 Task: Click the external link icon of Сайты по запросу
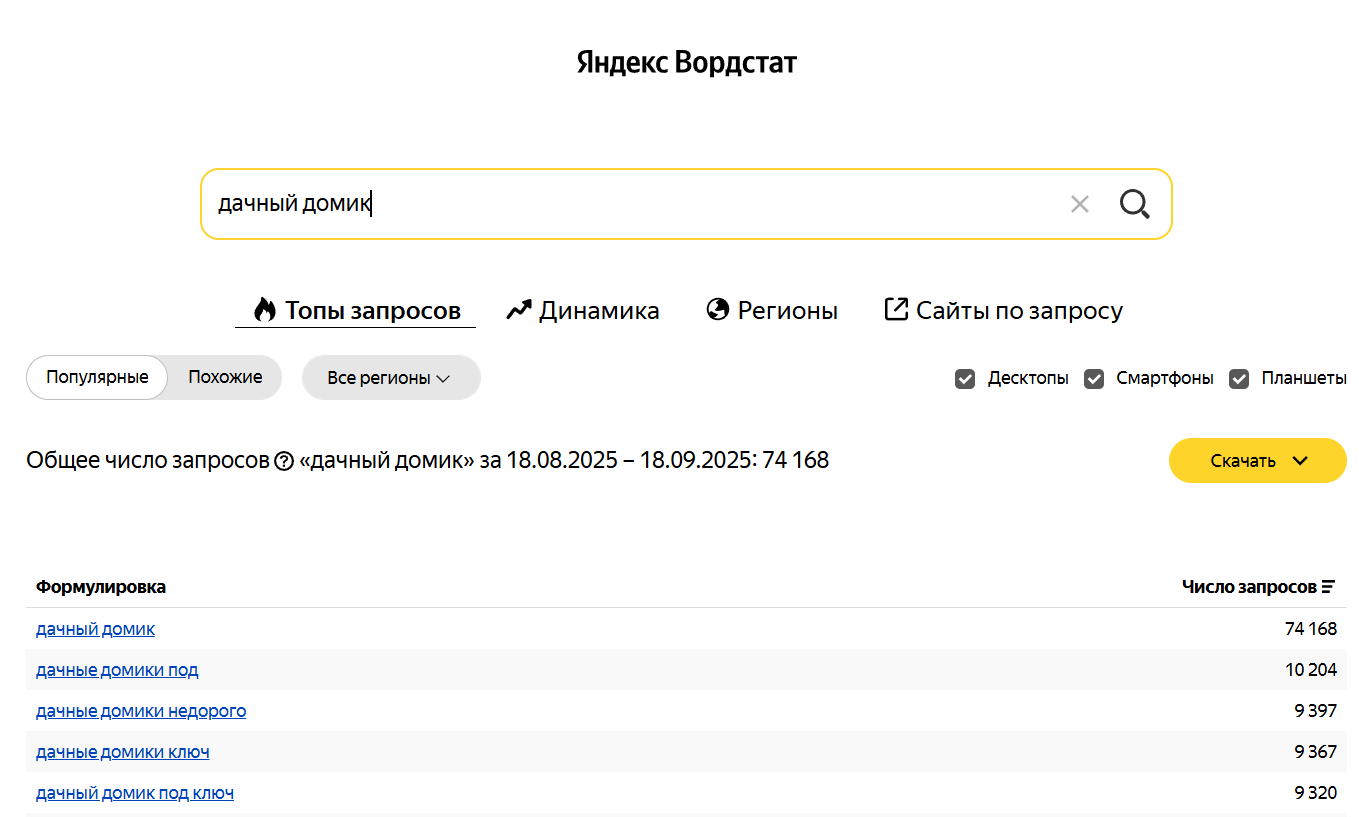[896, 309]
